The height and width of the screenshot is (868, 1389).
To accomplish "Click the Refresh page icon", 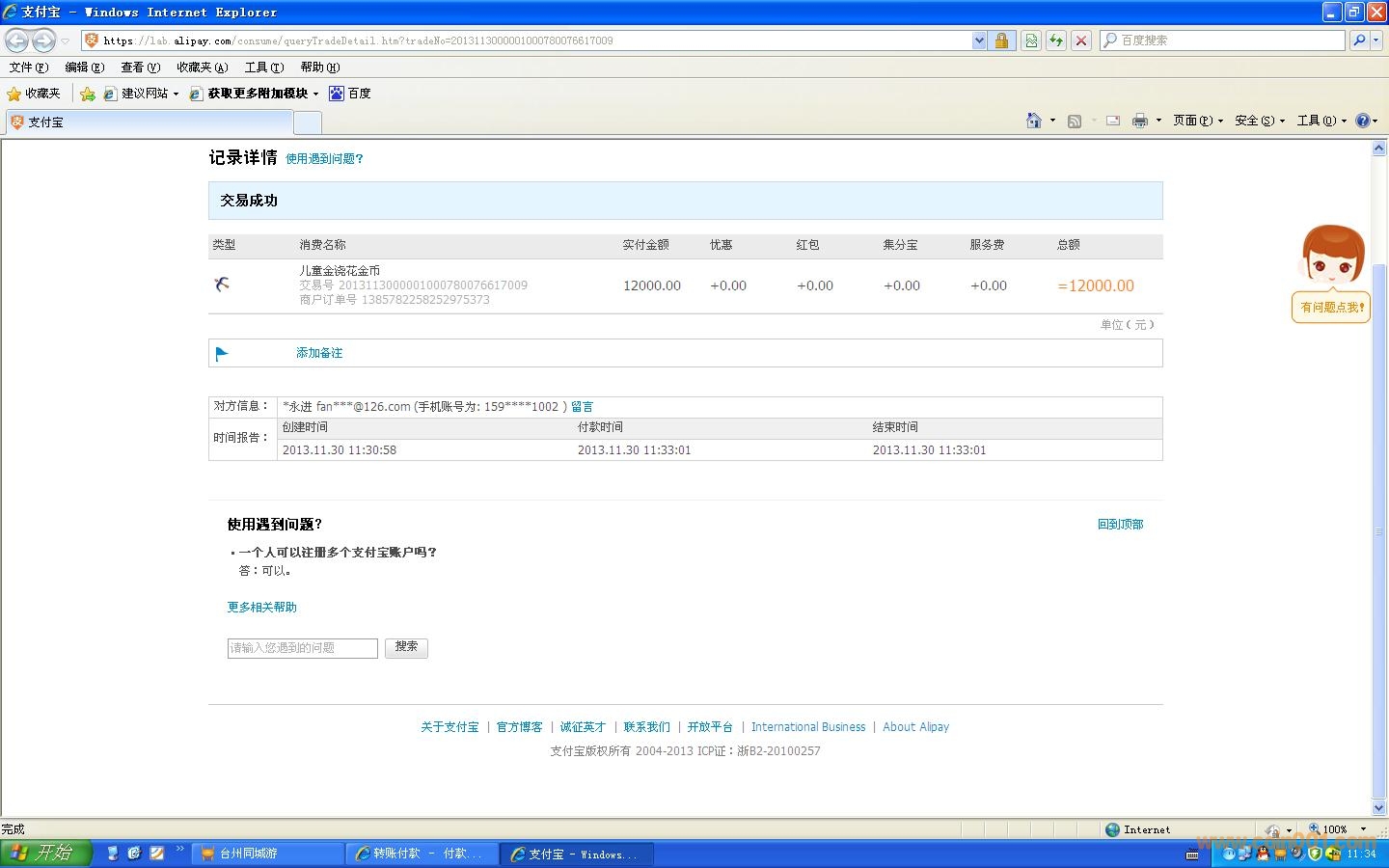I will 1056,41.
